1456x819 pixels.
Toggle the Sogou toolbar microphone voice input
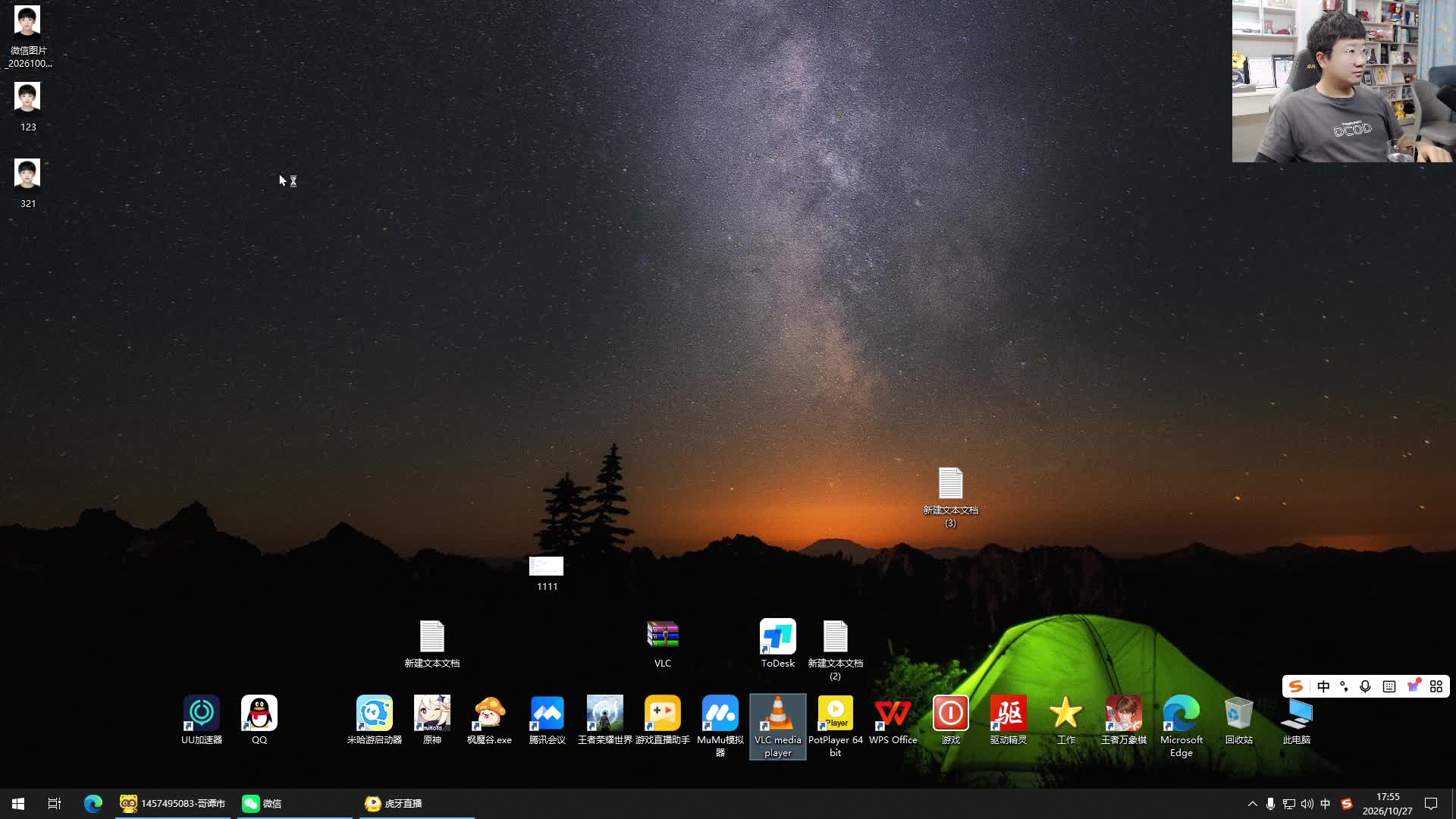click(1365, 686)
